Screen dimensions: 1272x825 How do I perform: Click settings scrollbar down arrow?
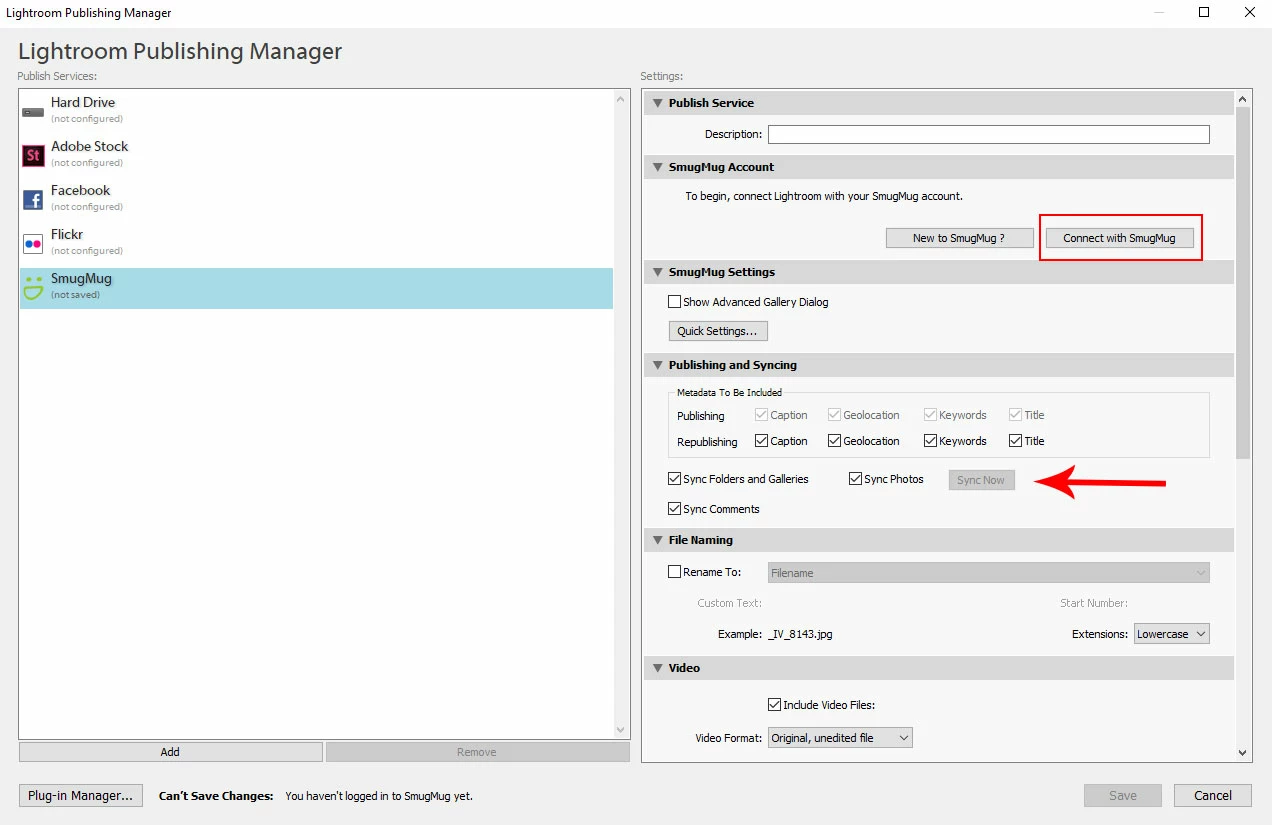point(1244,753)
